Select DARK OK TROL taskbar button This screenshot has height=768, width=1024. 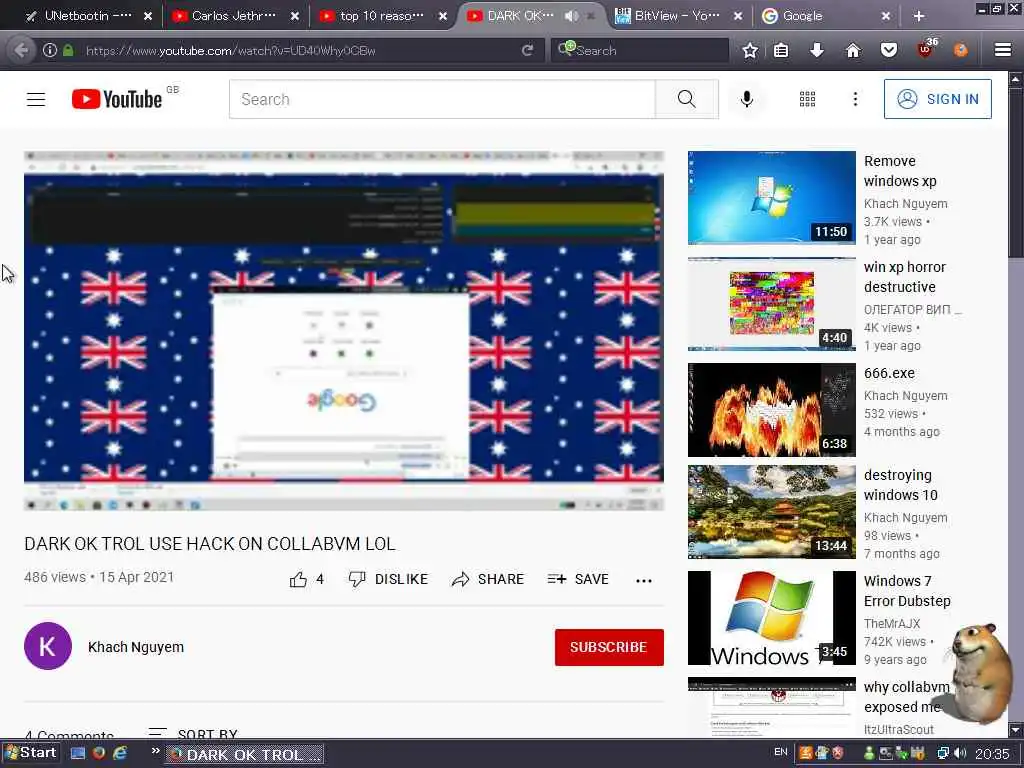pyautogui.click(x=245, y=755)
